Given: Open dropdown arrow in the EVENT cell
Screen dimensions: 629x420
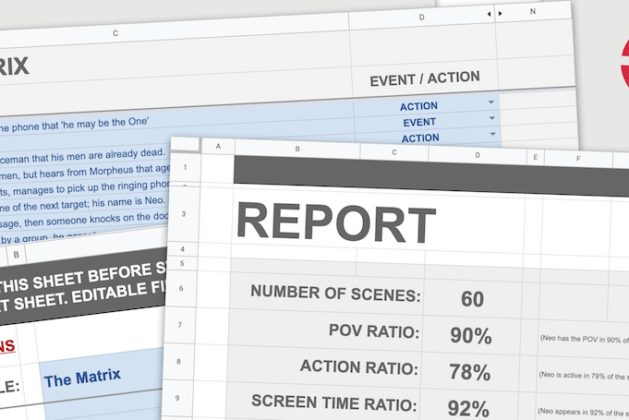Looking at the screenshot, I should (492, 118).
